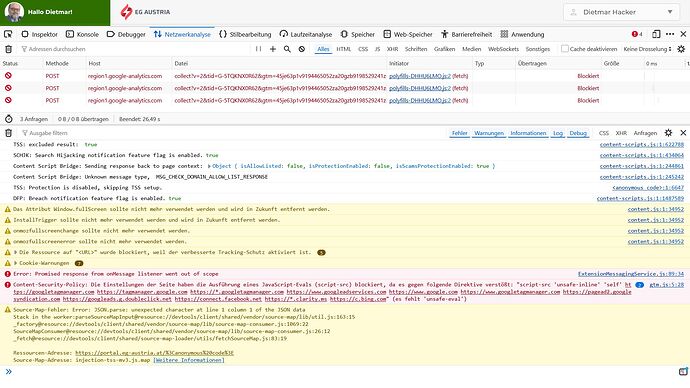Filter network by Schriften
690x388 pixels.
click(x=416, y=49)
